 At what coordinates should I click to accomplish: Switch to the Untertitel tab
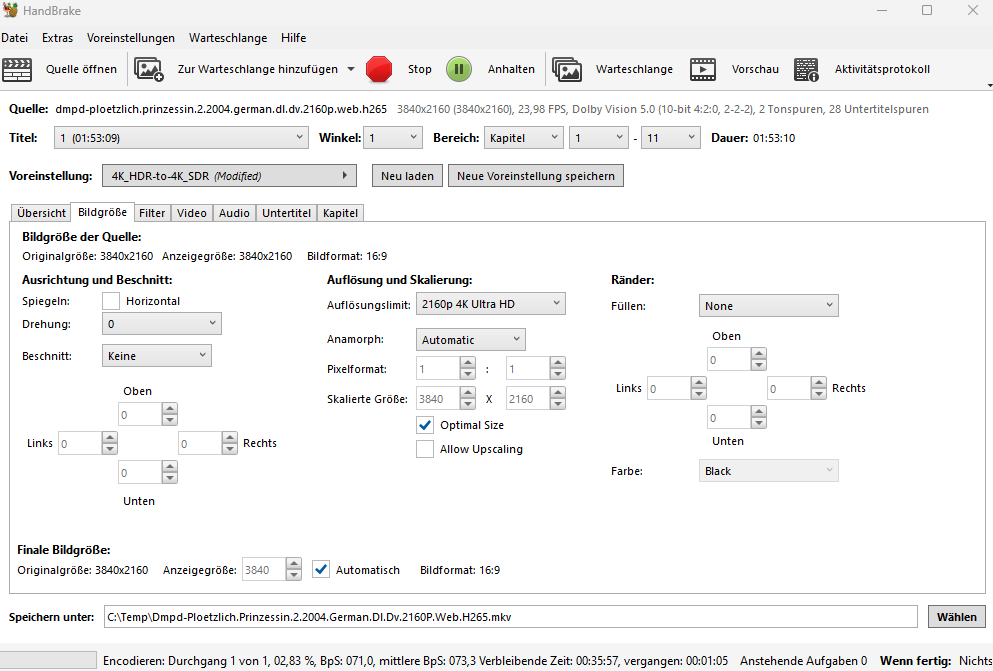[286, 213]
